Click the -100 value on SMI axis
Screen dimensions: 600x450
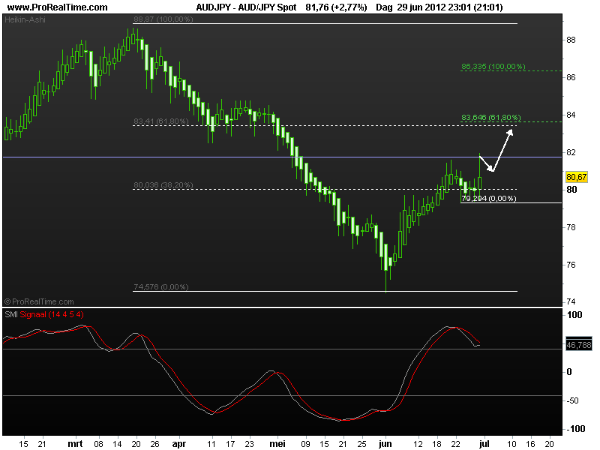click(575, 429)
